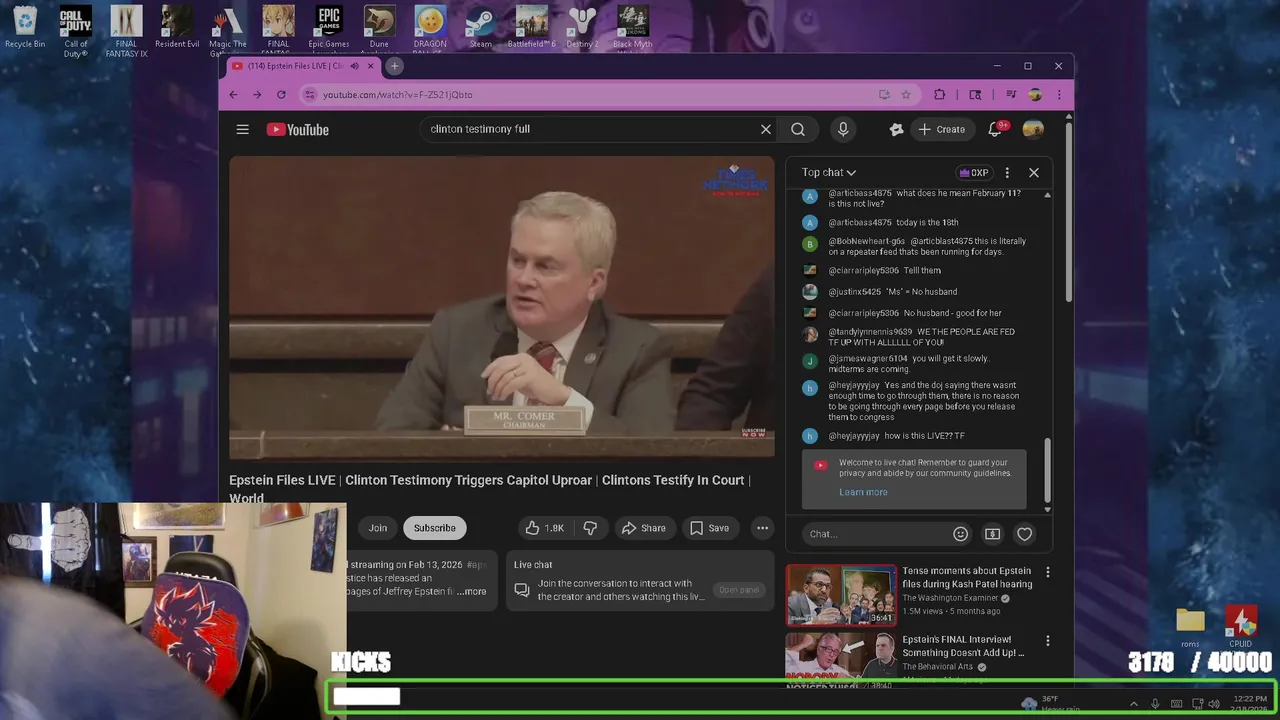This screenshot has width=1280, height=720.
Task: Open CPUID desktop shortcut
Action: (1241, 627)
